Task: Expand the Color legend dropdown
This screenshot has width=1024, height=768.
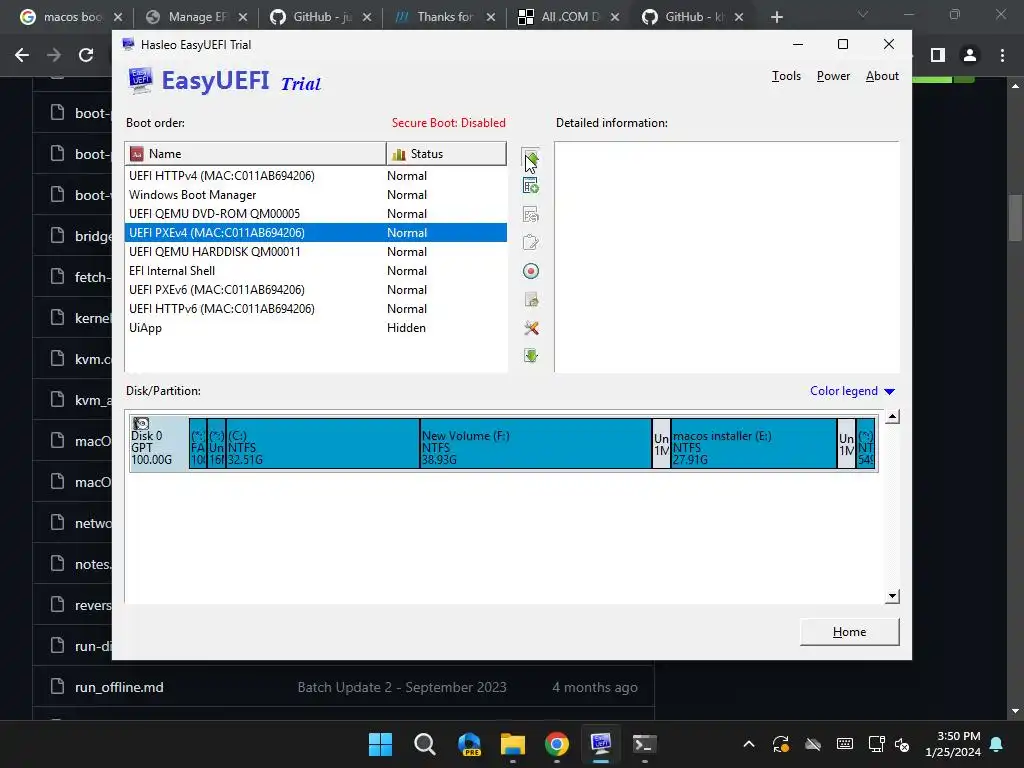Action: tap(852, 391)
